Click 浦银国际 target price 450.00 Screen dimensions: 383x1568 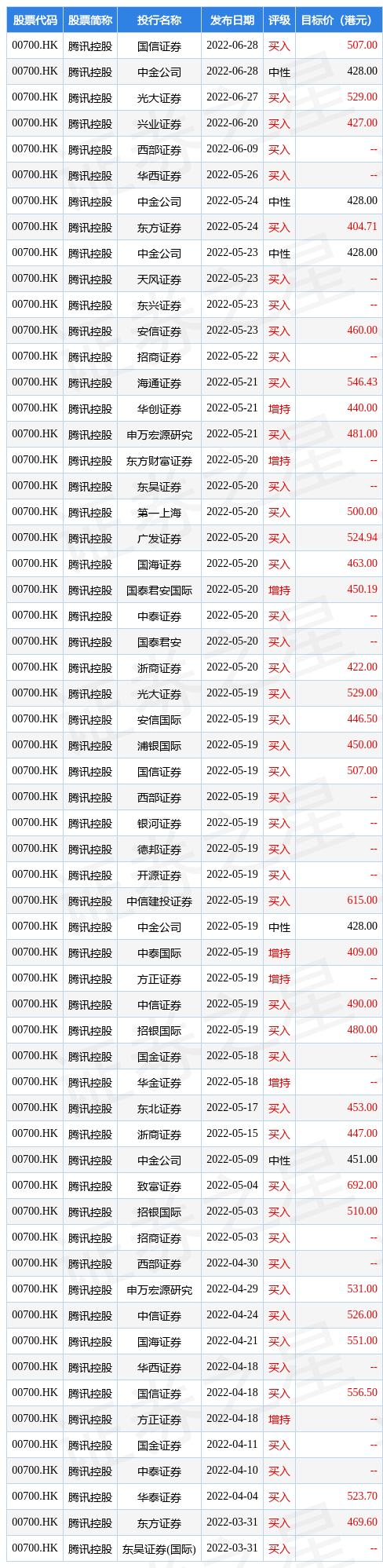pyautogui.click(x=362, y=745)
